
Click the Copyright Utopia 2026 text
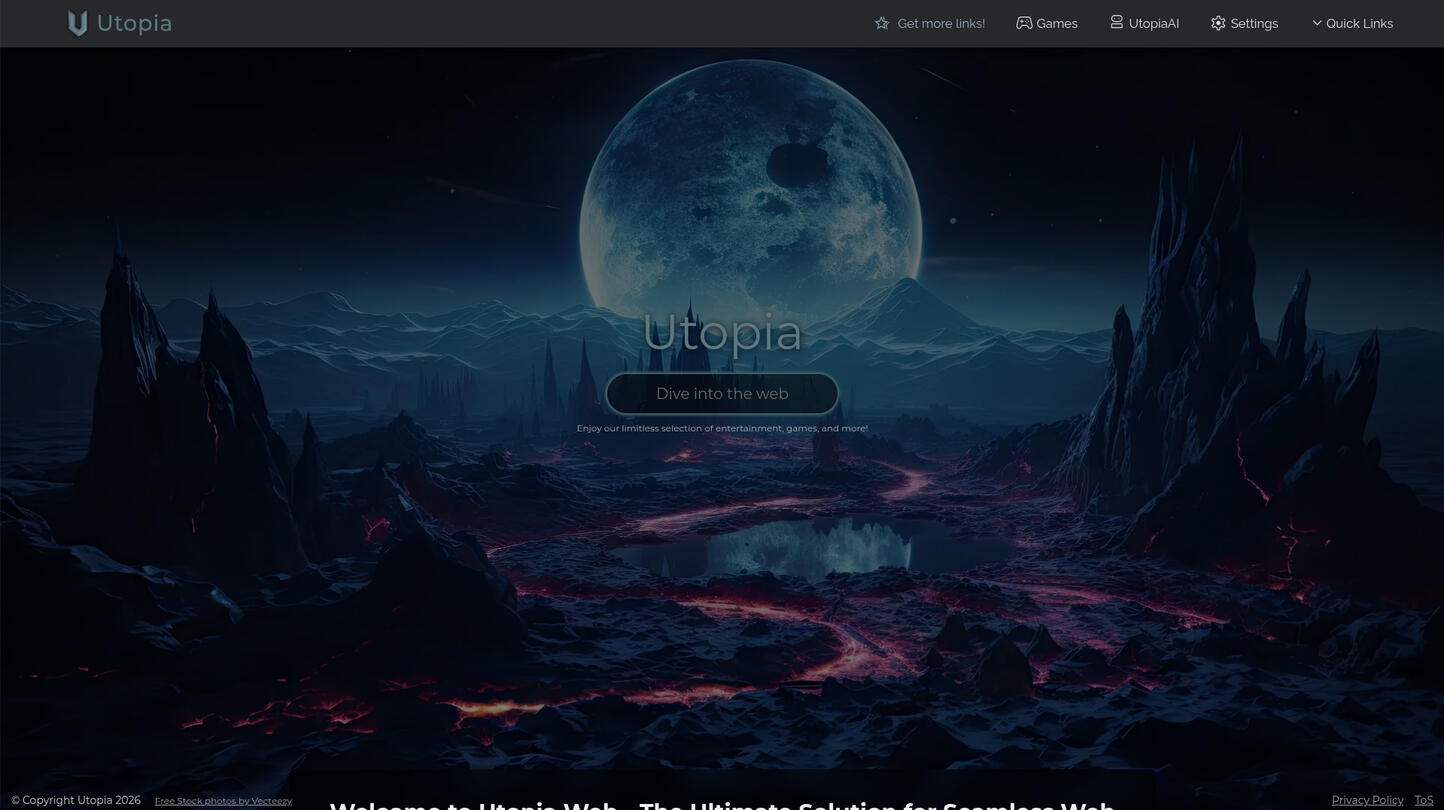tap(76, 800)
